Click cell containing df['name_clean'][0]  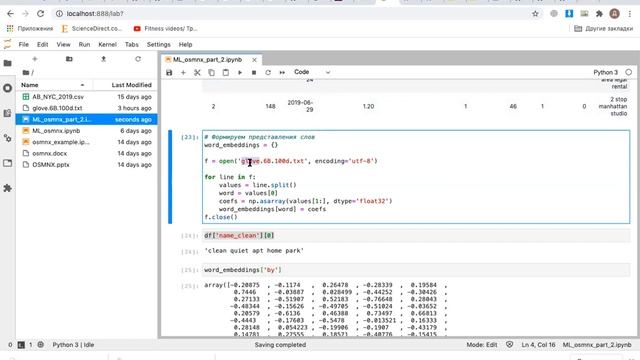pyautogui.click(x=416, y=236)
